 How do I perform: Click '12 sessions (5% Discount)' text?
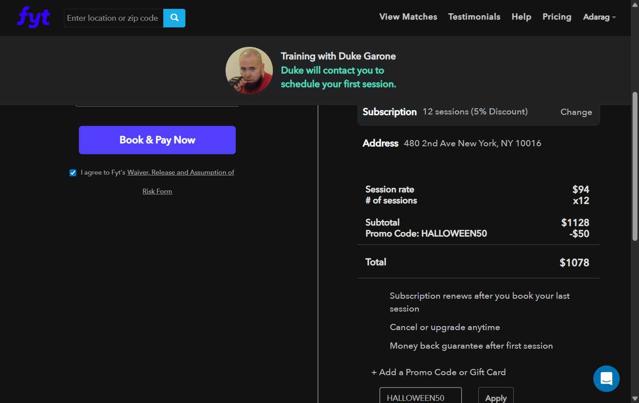pos(475,112)
